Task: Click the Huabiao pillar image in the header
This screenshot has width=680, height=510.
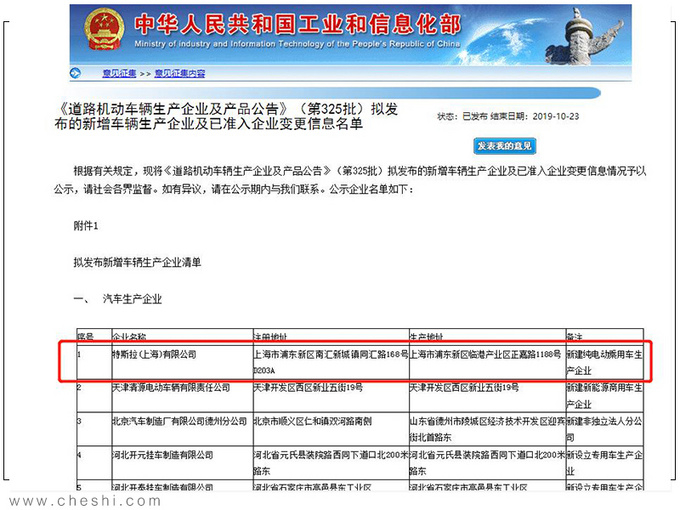Action: click(x=584, y=36)
